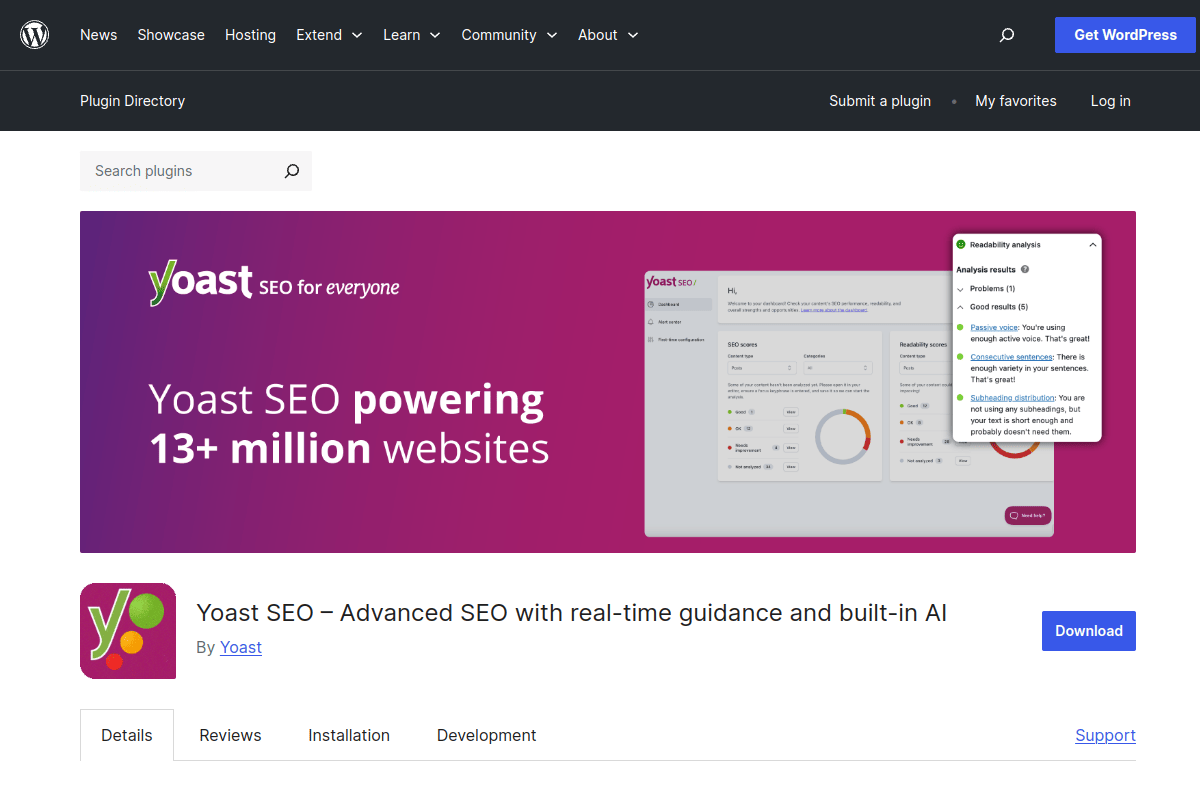Go to the Plugin Directory menu item
The height and width of the screenshot is (800, 1200).
pyautogui.click(x=132, y=101)
